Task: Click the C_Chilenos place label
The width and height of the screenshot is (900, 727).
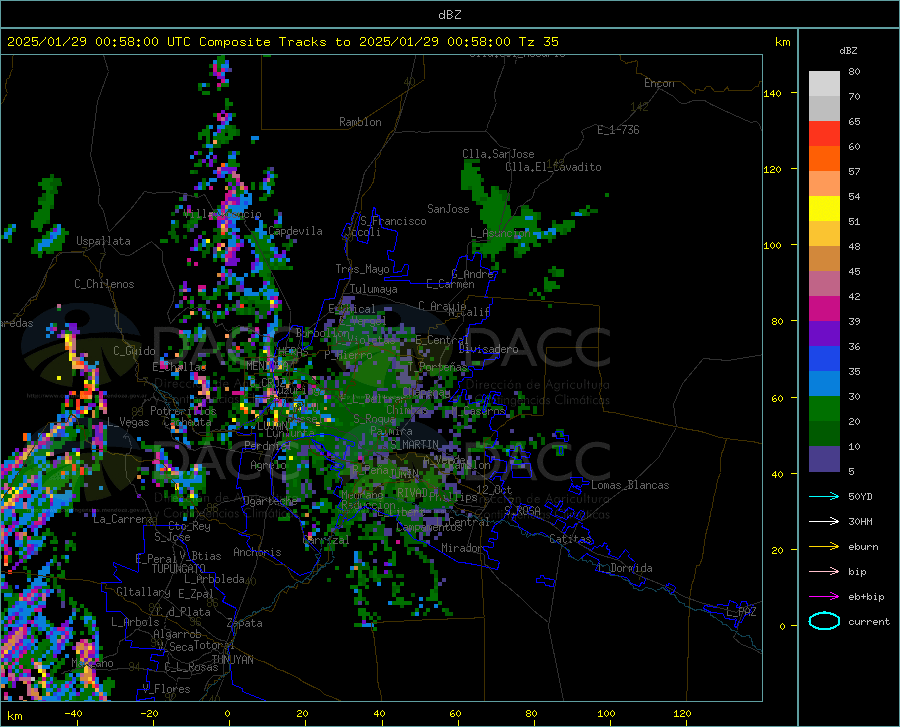Action: point(104,284)
